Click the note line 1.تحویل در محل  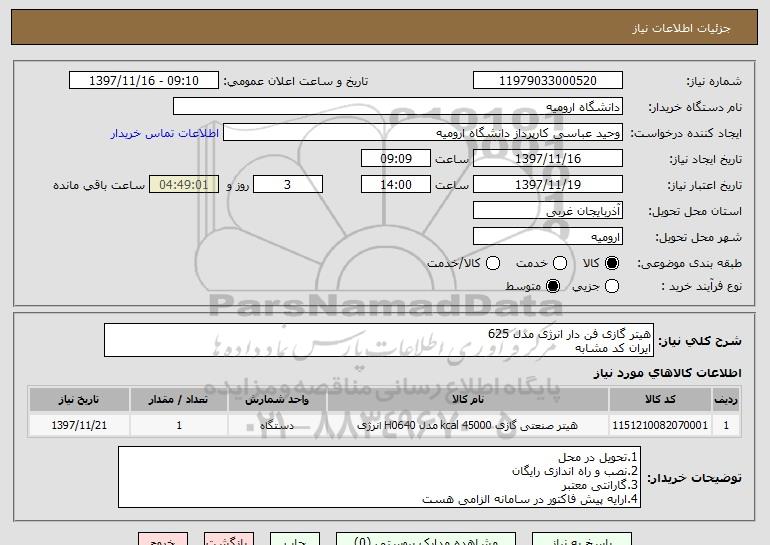[x=598, y=458]
